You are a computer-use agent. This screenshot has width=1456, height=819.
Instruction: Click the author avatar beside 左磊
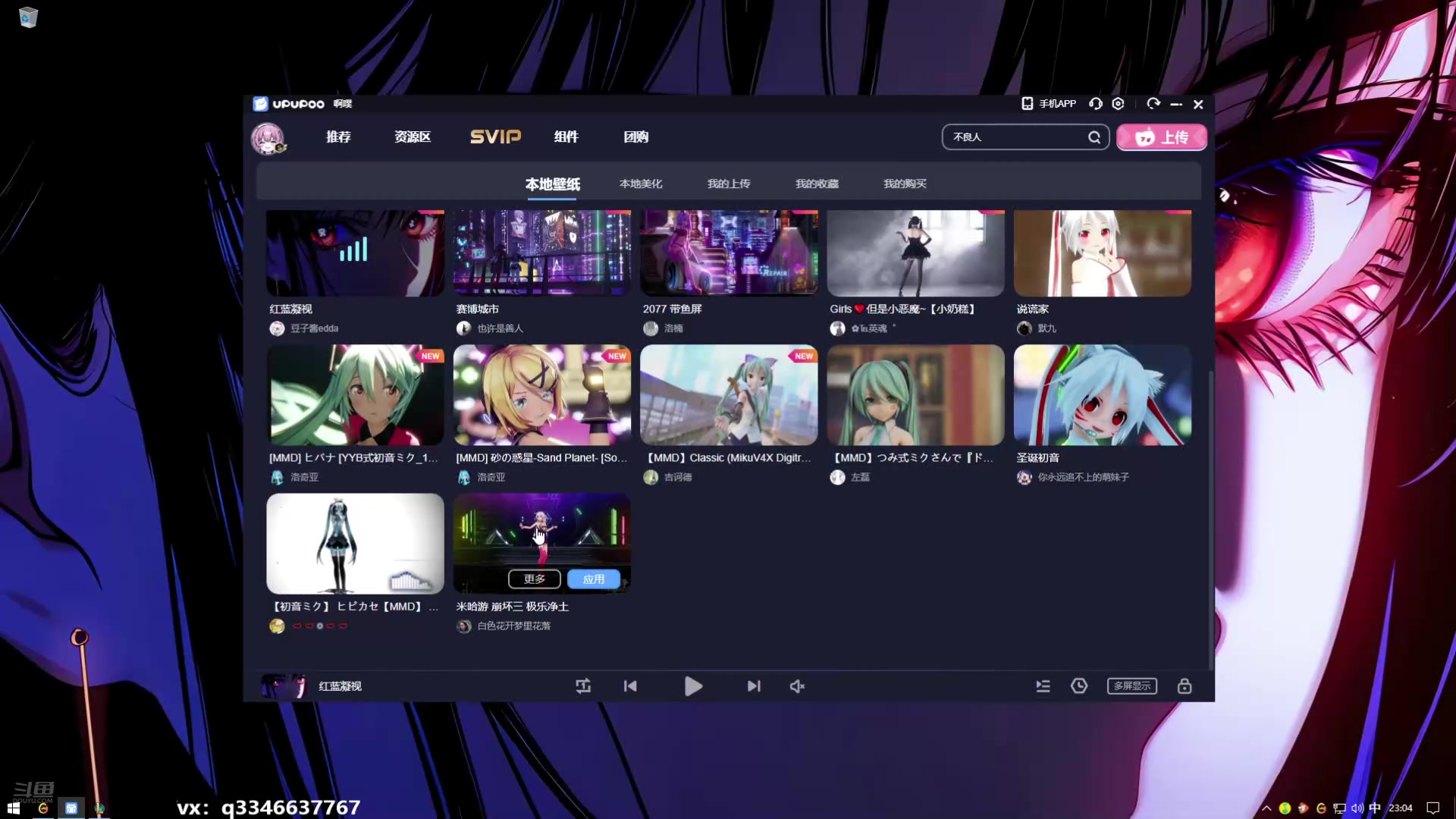pyautogui.click(x=837, y=477)
